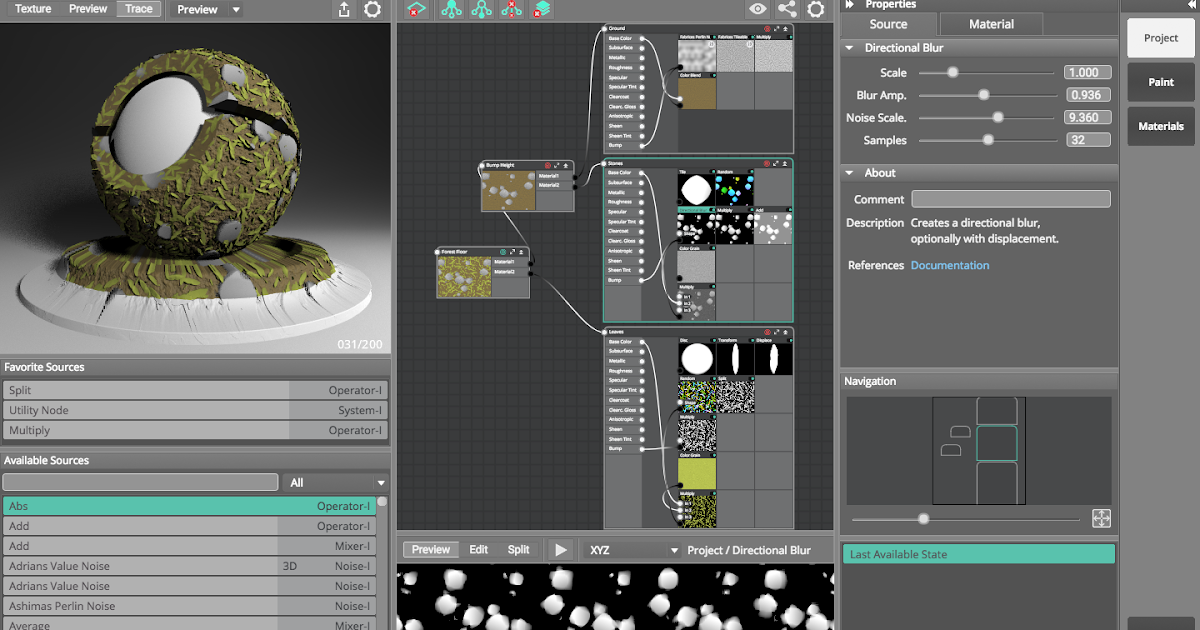The width and height of the screenshot is (1200, 630).
Task: Click the Specular socket on Ground node
Action: pos(643,77)
